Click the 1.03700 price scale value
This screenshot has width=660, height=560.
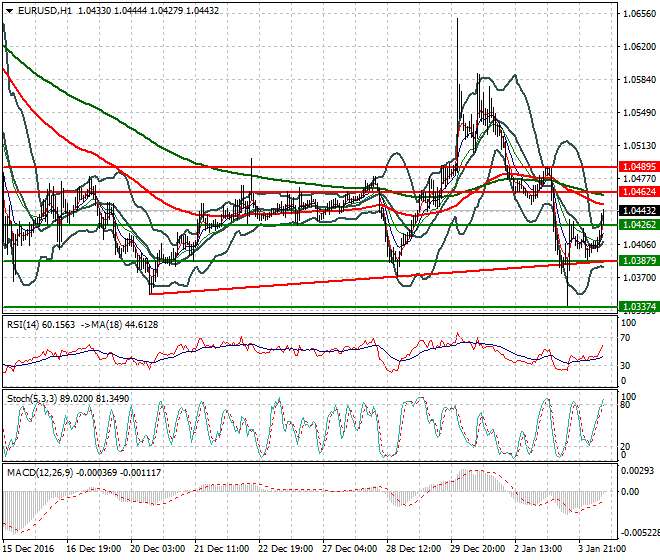(x=639, y=277)
